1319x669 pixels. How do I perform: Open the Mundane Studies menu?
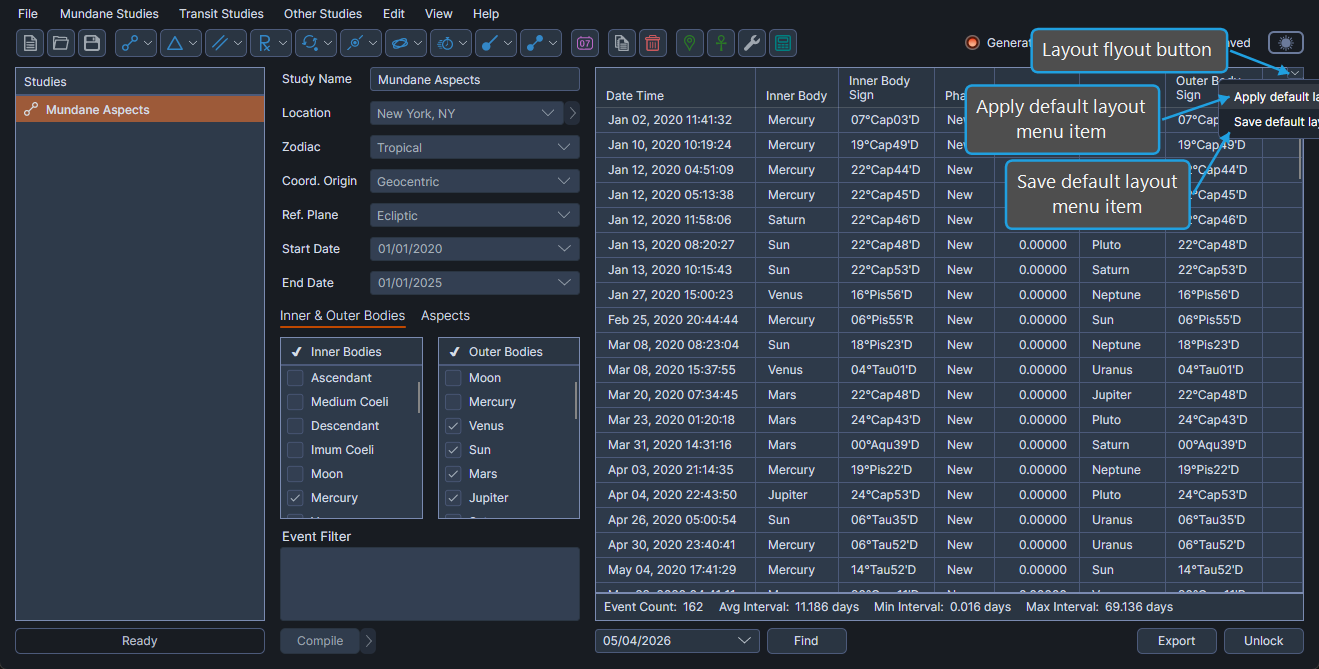[x=109, y=14]
